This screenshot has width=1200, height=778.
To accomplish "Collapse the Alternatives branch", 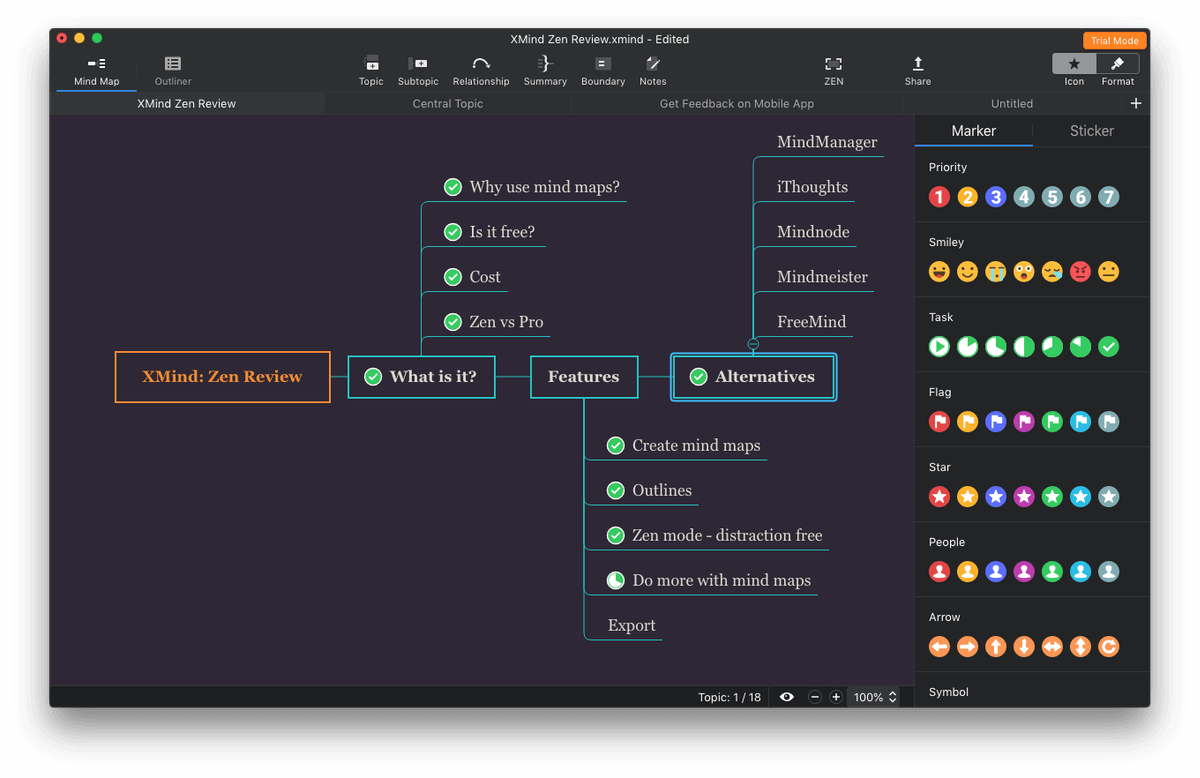I will coord(753,344).
